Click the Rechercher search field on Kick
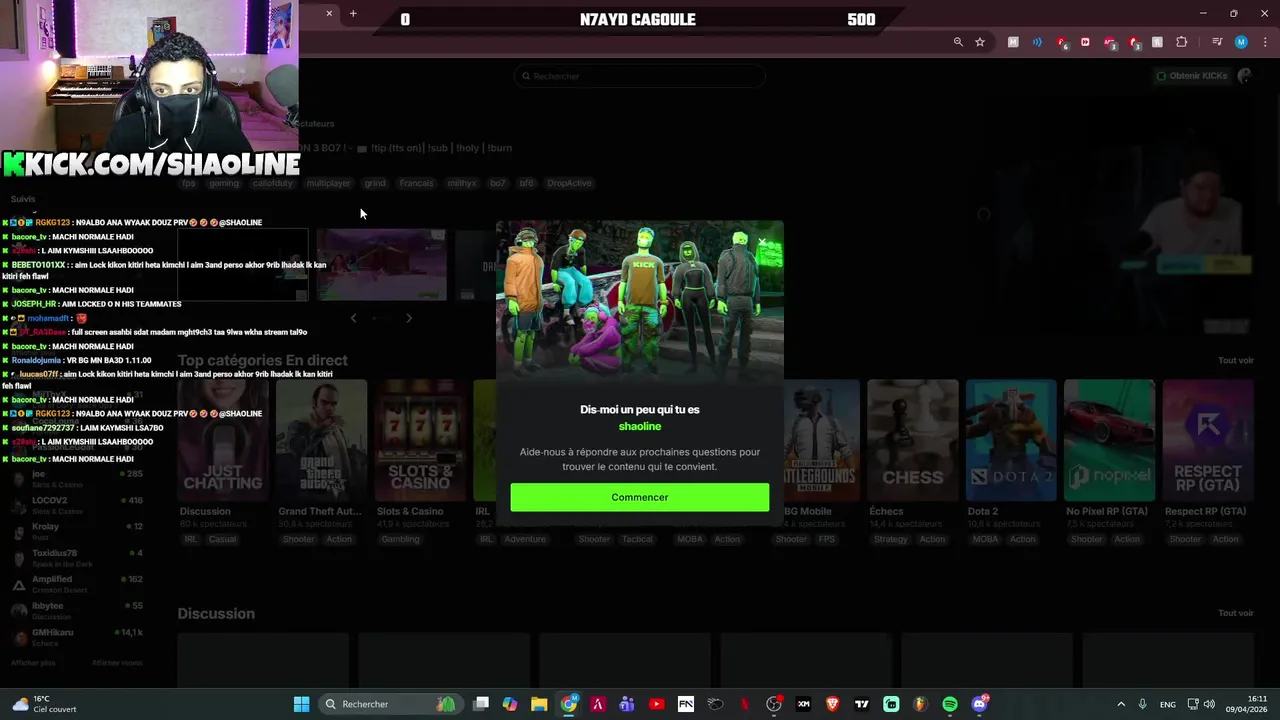This screenshot has width=1280, height=720. (640, 76)
